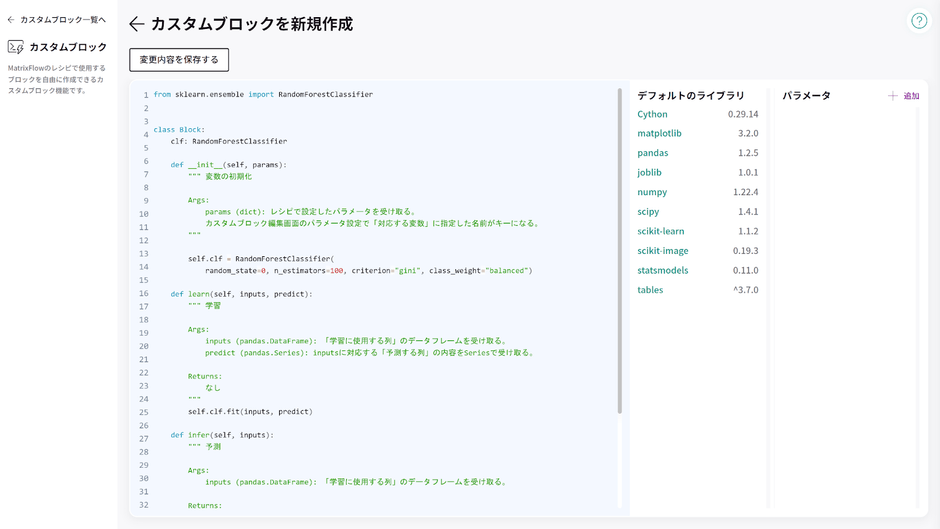Open the numpy library link
940x529 pixels.
tap(652, 192)
